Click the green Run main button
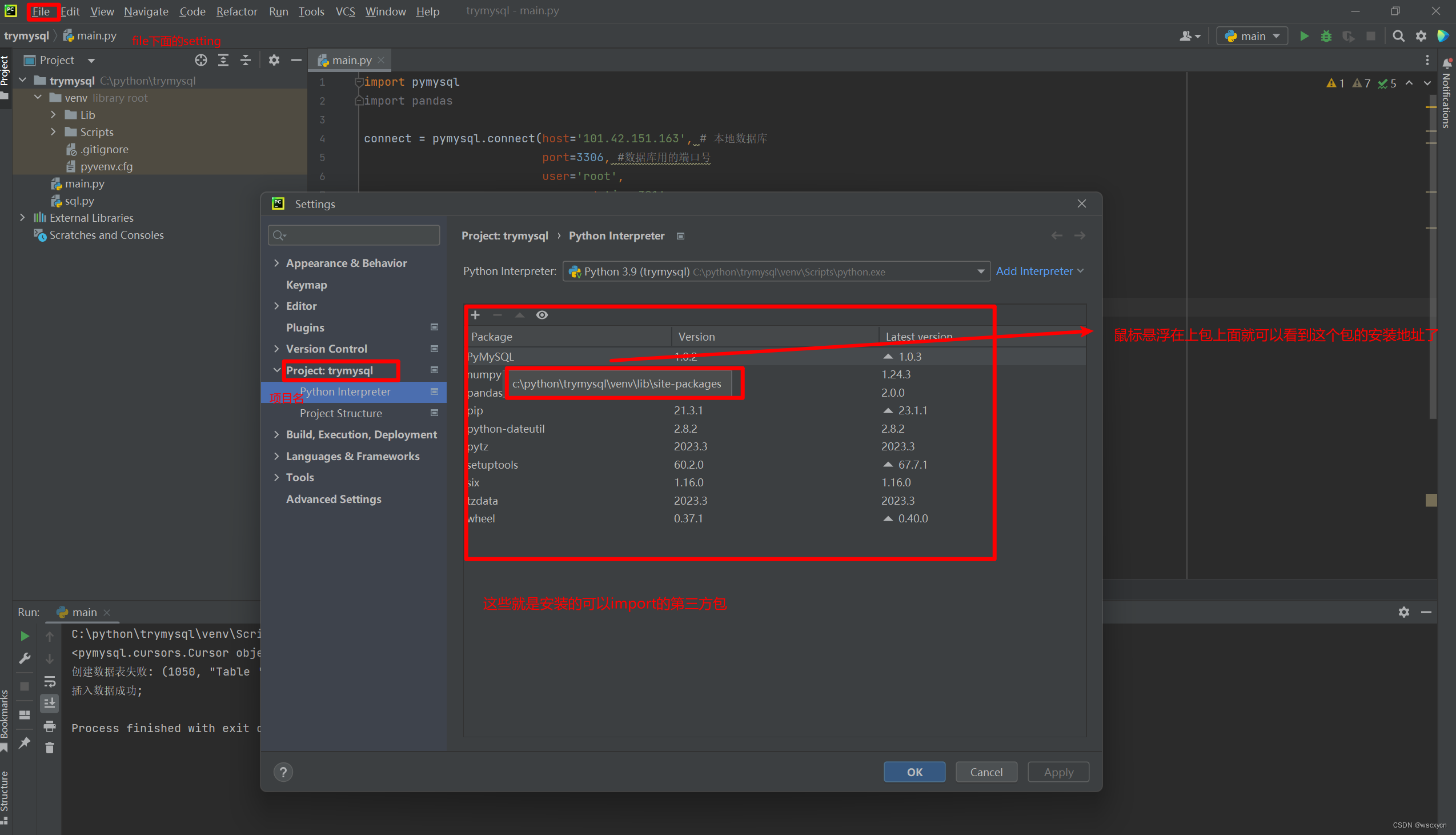 [x=1303, y=36]
